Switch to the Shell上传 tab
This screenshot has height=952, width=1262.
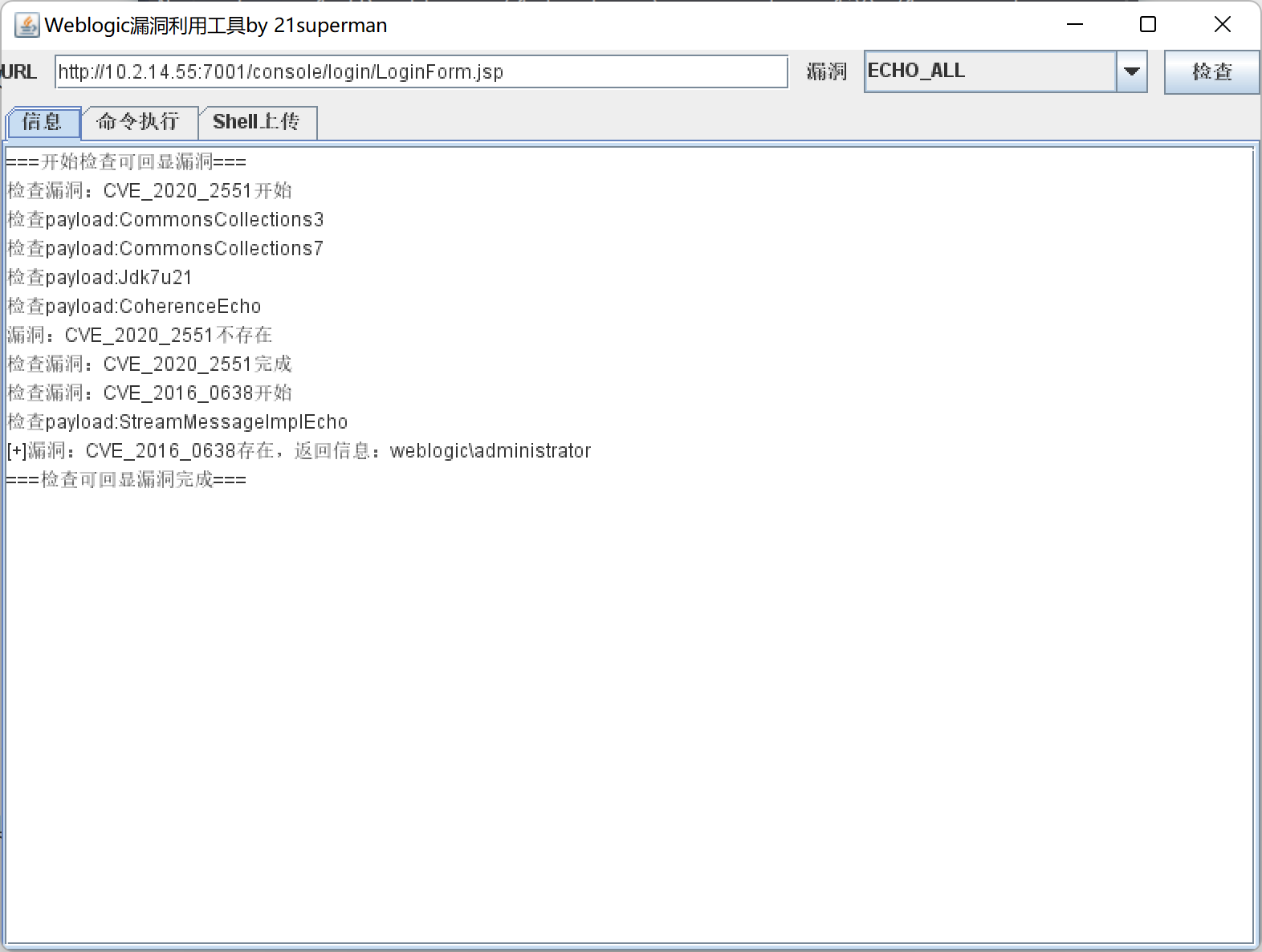pyautogui.click(x=256, y=122)
